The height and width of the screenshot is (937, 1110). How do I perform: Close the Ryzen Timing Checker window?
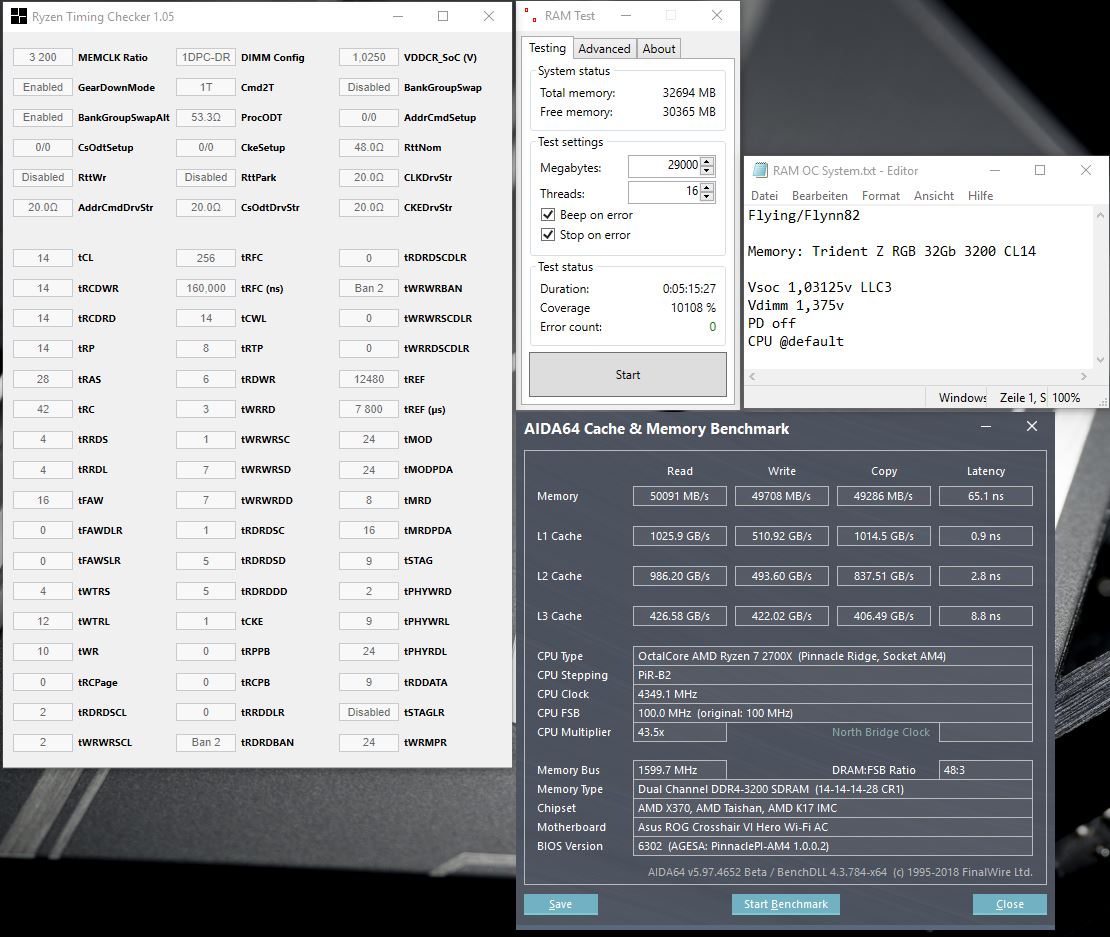coord(488,16)
